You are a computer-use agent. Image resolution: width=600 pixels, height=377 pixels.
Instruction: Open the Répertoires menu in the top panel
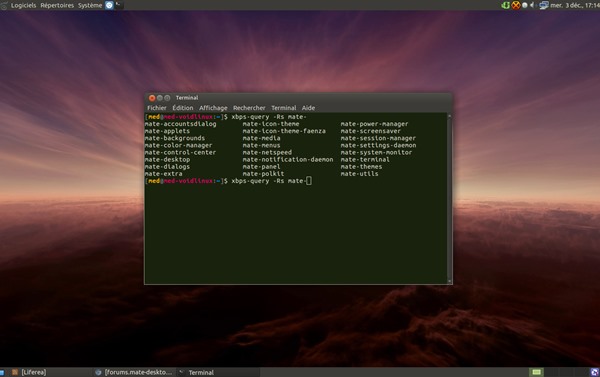tap(57, 5)
